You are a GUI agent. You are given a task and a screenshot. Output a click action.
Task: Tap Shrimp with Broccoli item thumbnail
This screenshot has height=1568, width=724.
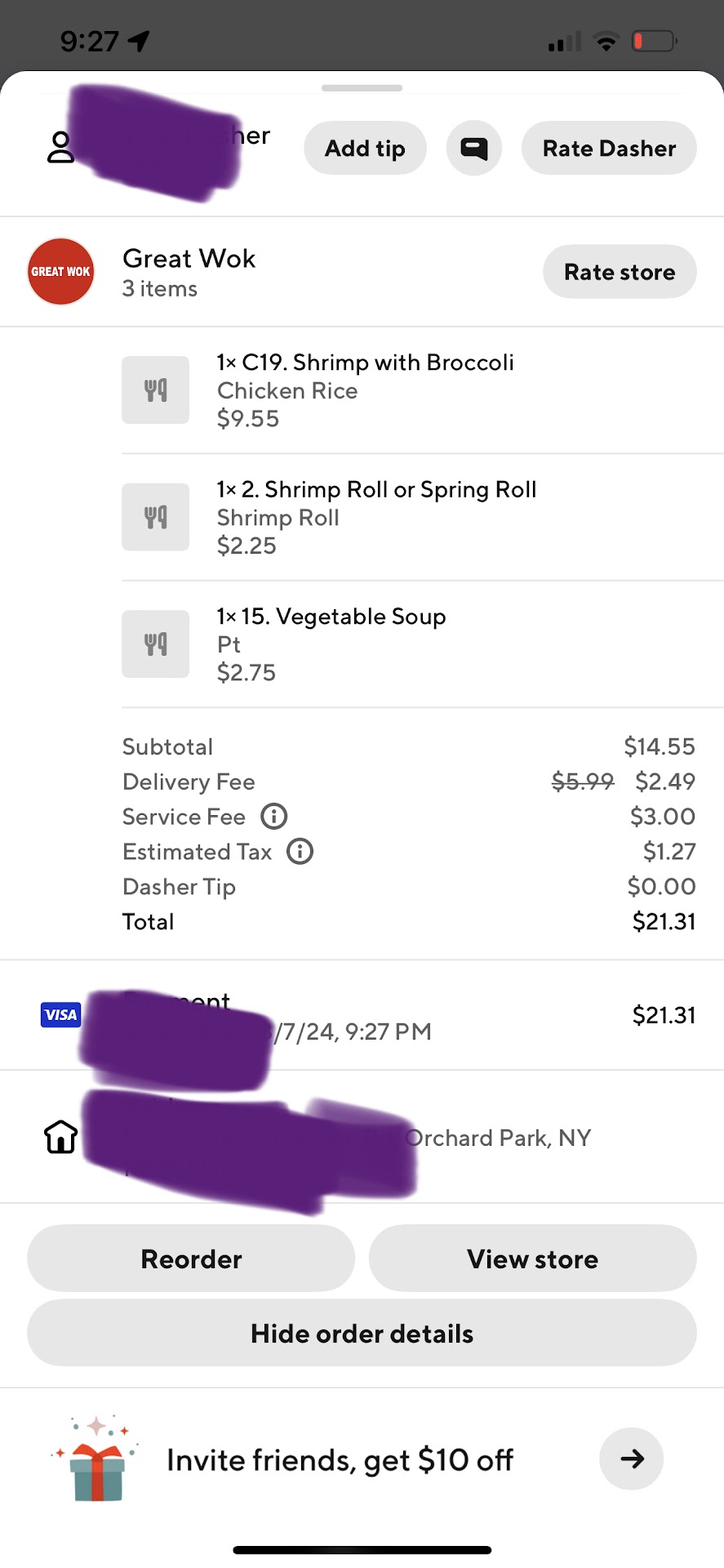pos(155,390)
